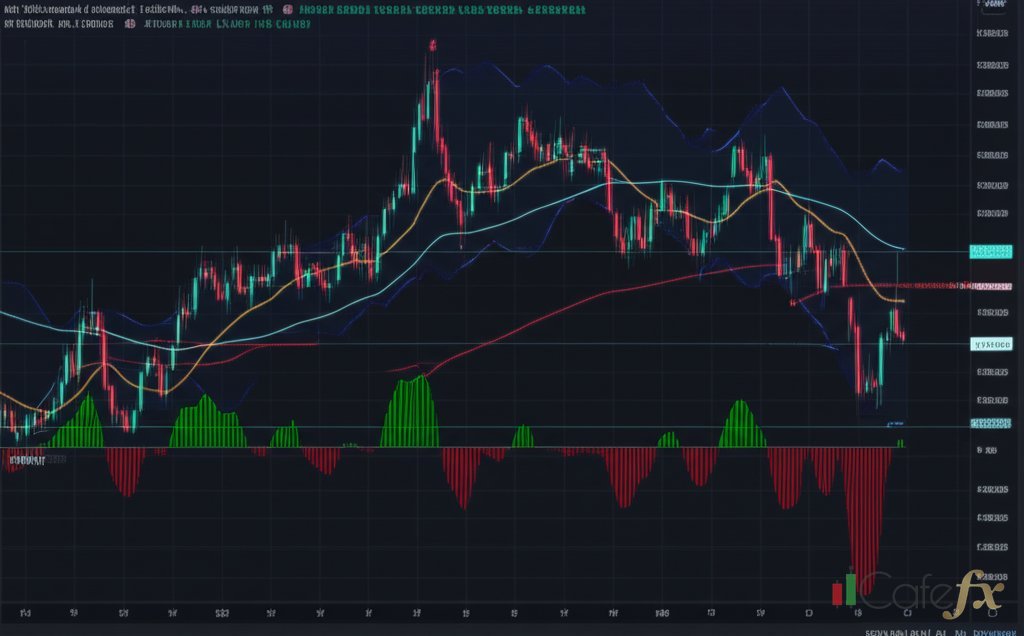
Task: Click the top-right corner chart button
Action: tap(993, 6)
